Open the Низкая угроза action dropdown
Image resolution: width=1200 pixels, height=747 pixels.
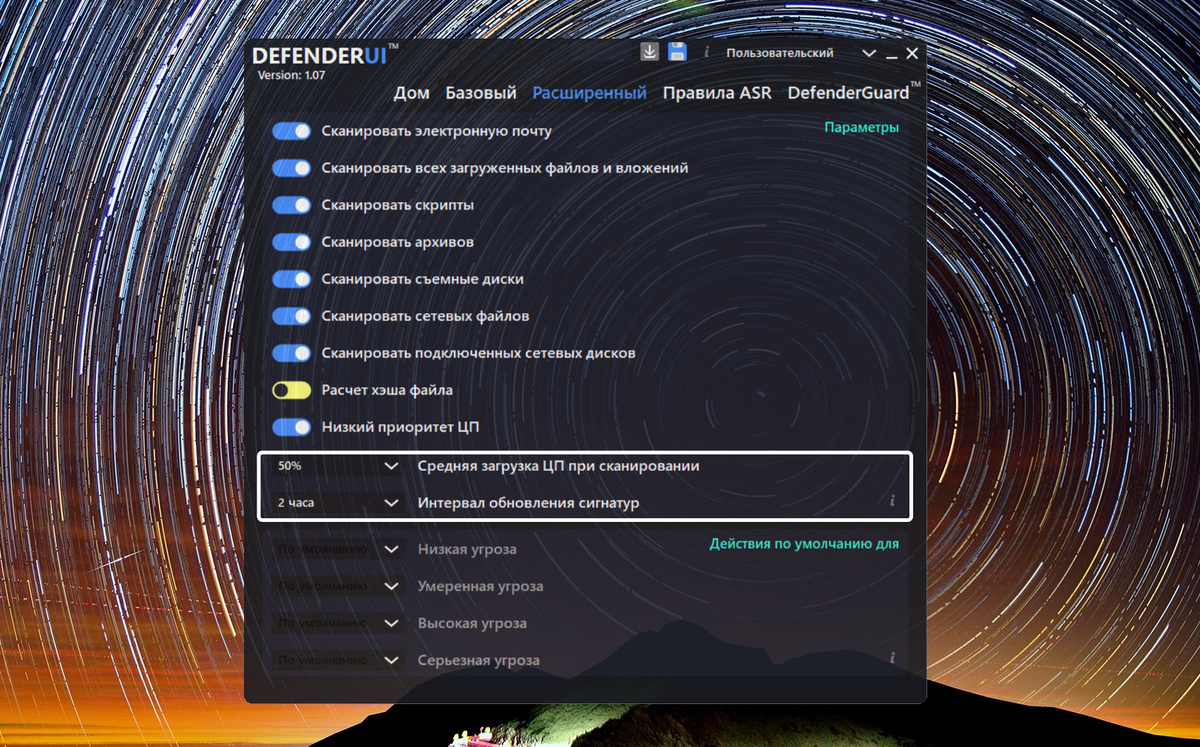[x=338, y=549]
